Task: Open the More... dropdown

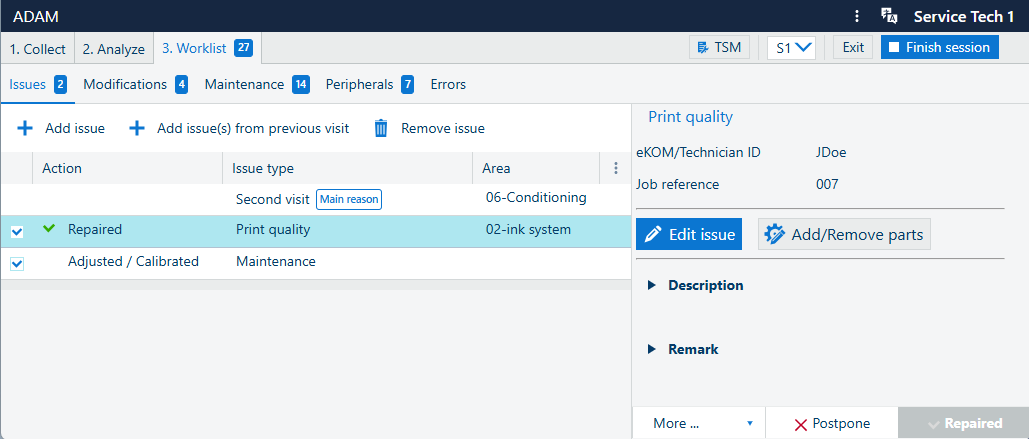Action: tap(698, 423)
